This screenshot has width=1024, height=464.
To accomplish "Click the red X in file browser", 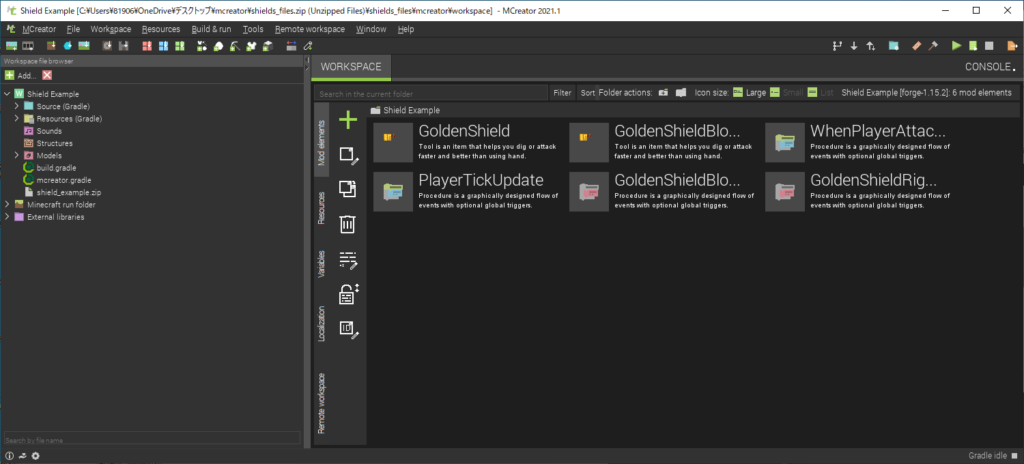I will point(47,75).
